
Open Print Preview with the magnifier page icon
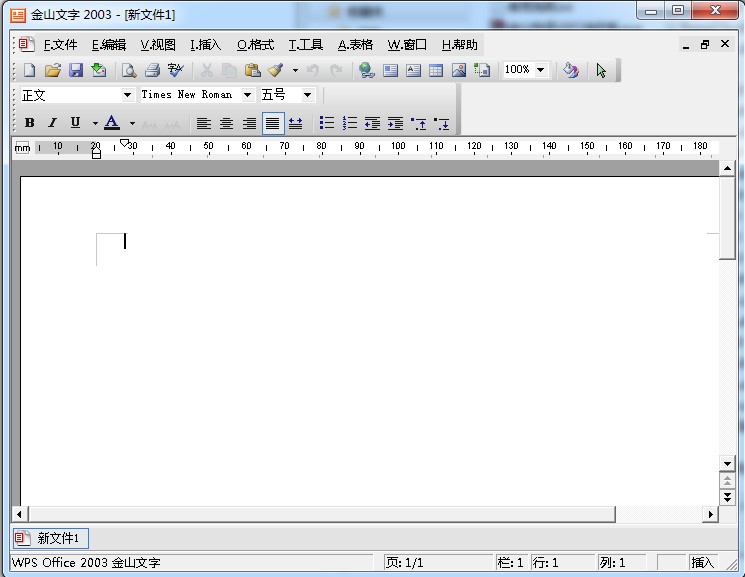(129, 70)
